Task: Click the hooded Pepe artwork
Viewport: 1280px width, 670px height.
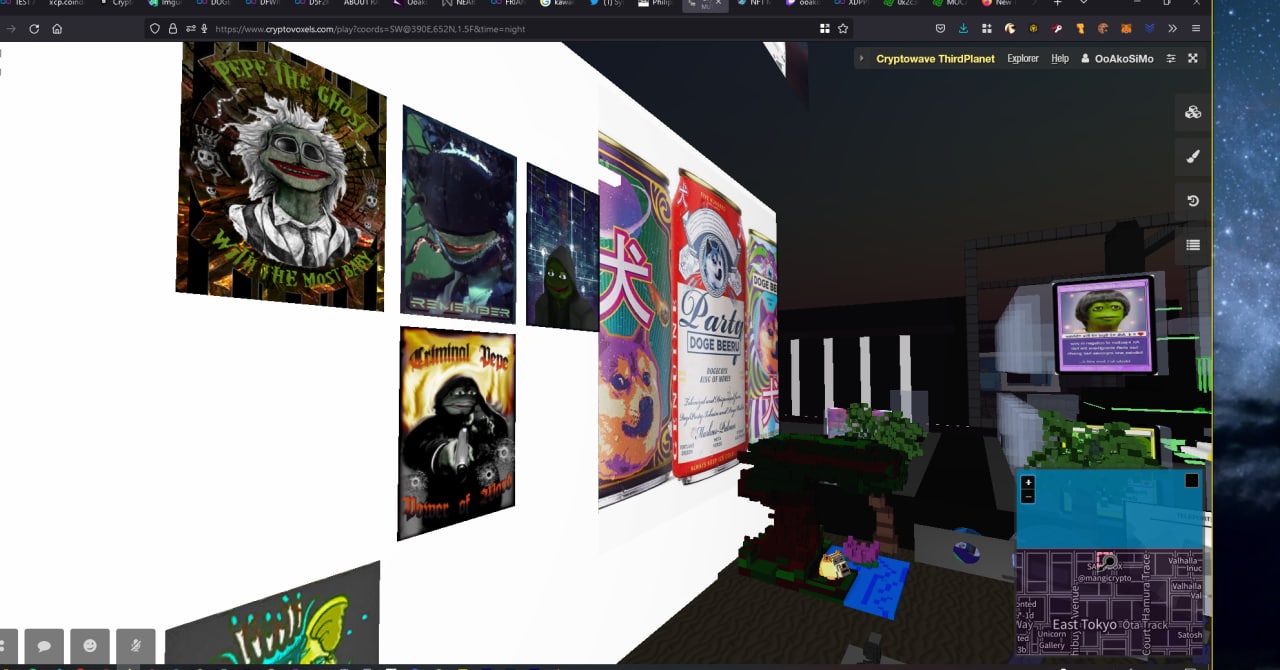Action: (562, 248)
